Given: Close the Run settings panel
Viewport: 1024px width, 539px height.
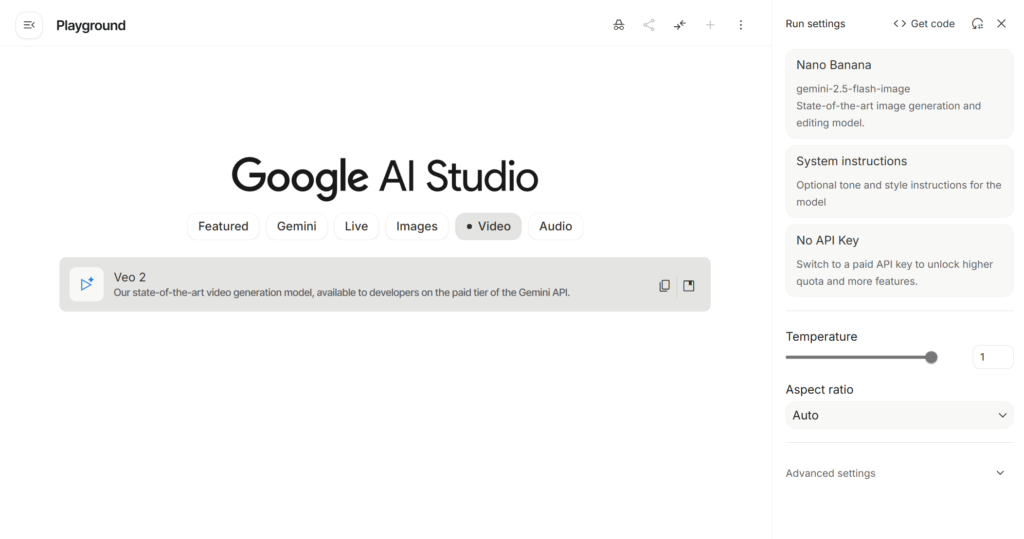Looking at the screenshot, I should 1001,24.
